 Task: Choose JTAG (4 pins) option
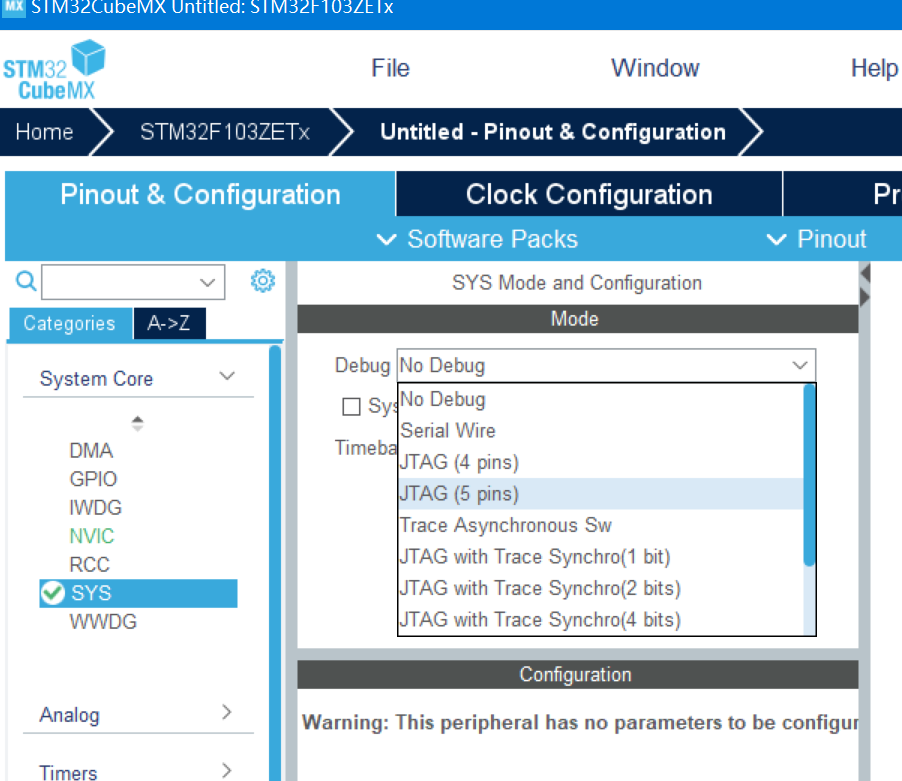(x=601, y=462)
